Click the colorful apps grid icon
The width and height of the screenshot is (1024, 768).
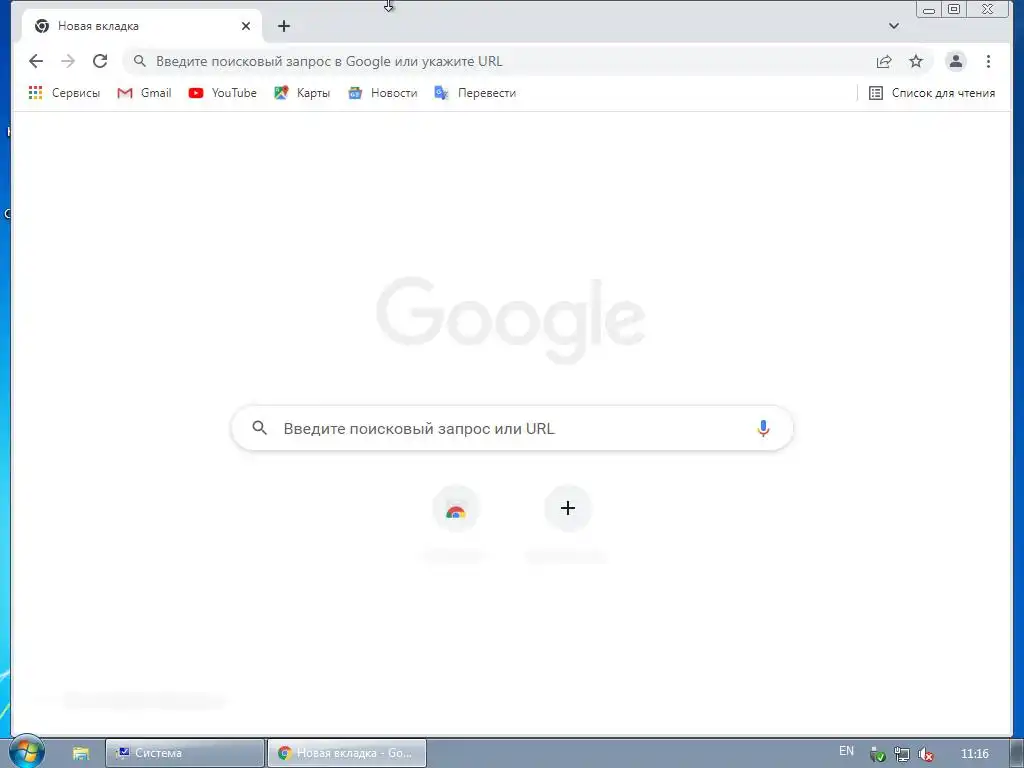point(35,93)
